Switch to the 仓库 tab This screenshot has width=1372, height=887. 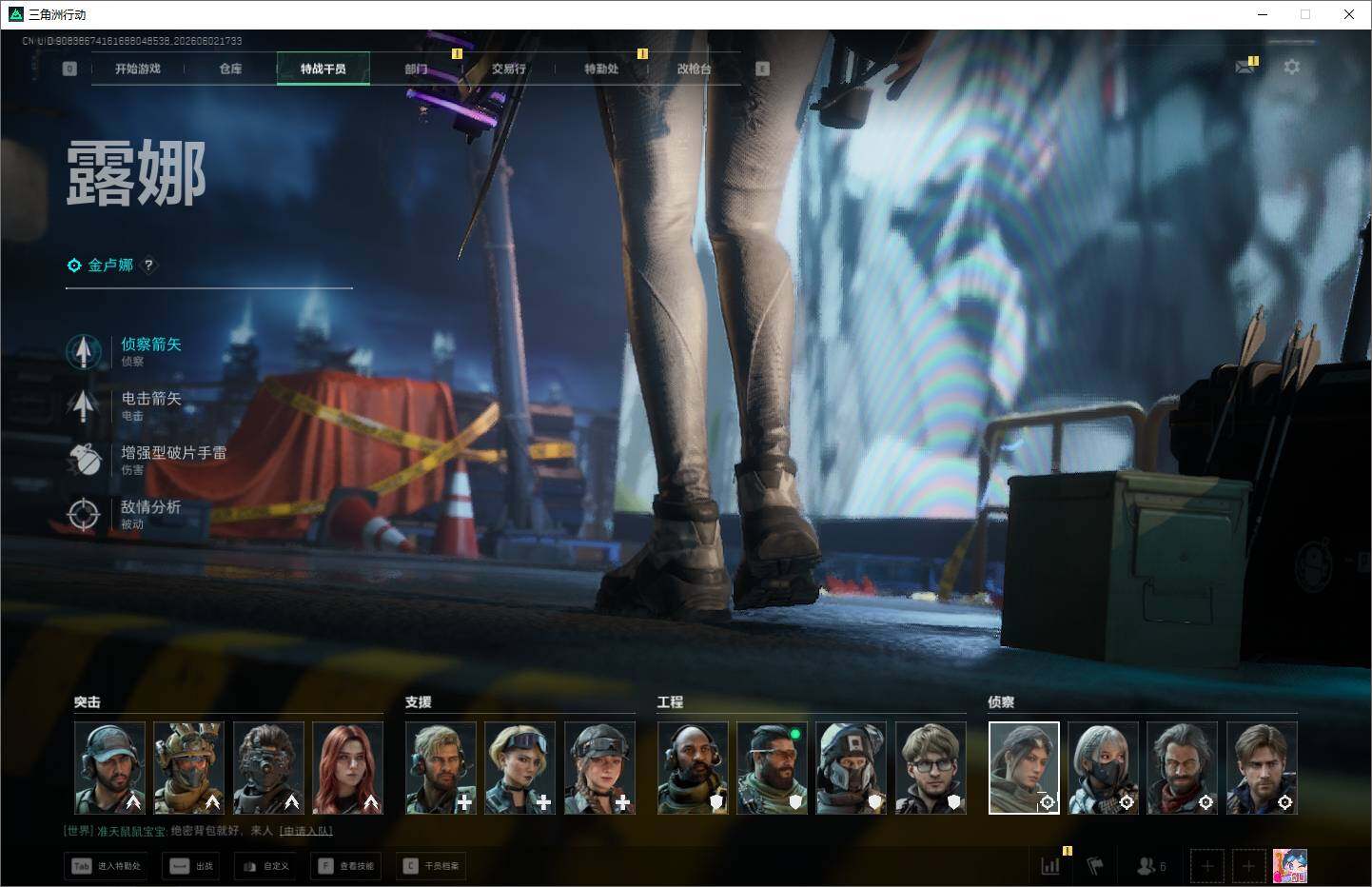[x=230, y=69]
